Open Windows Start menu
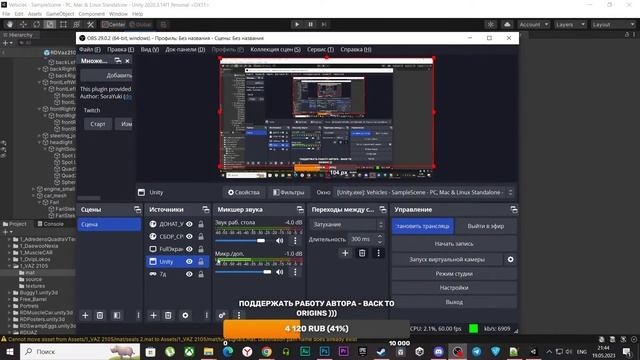The height and width of the screenshot is (360, 640). click(10, 351)
